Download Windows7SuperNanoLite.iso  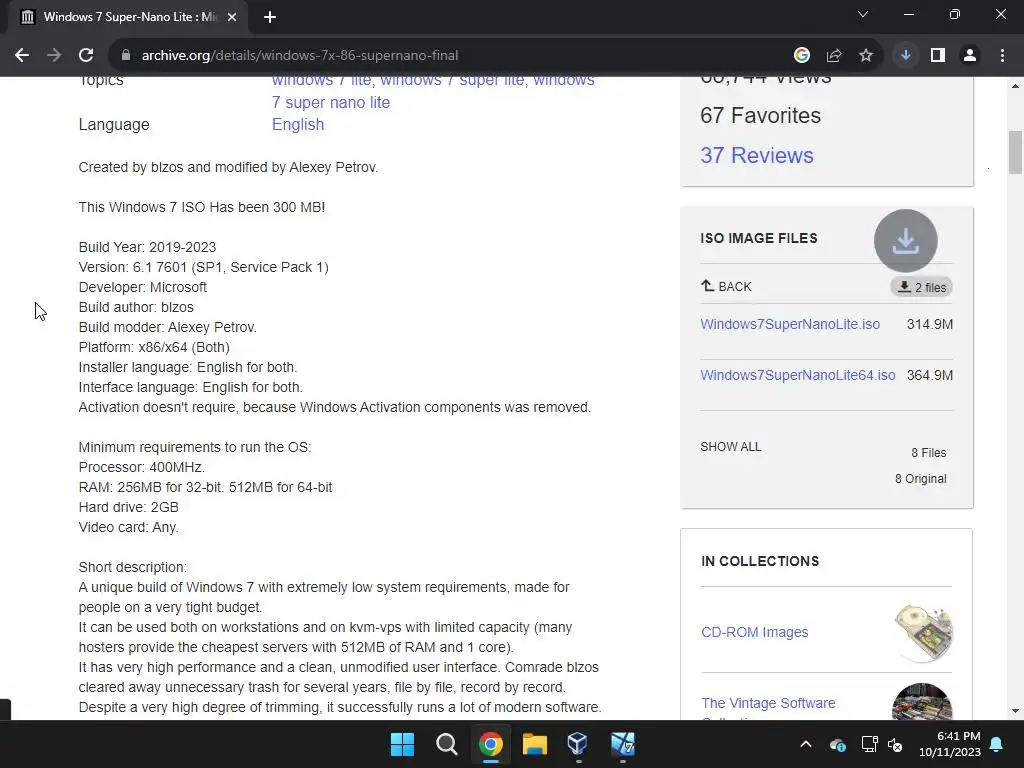tap(790, 324)
